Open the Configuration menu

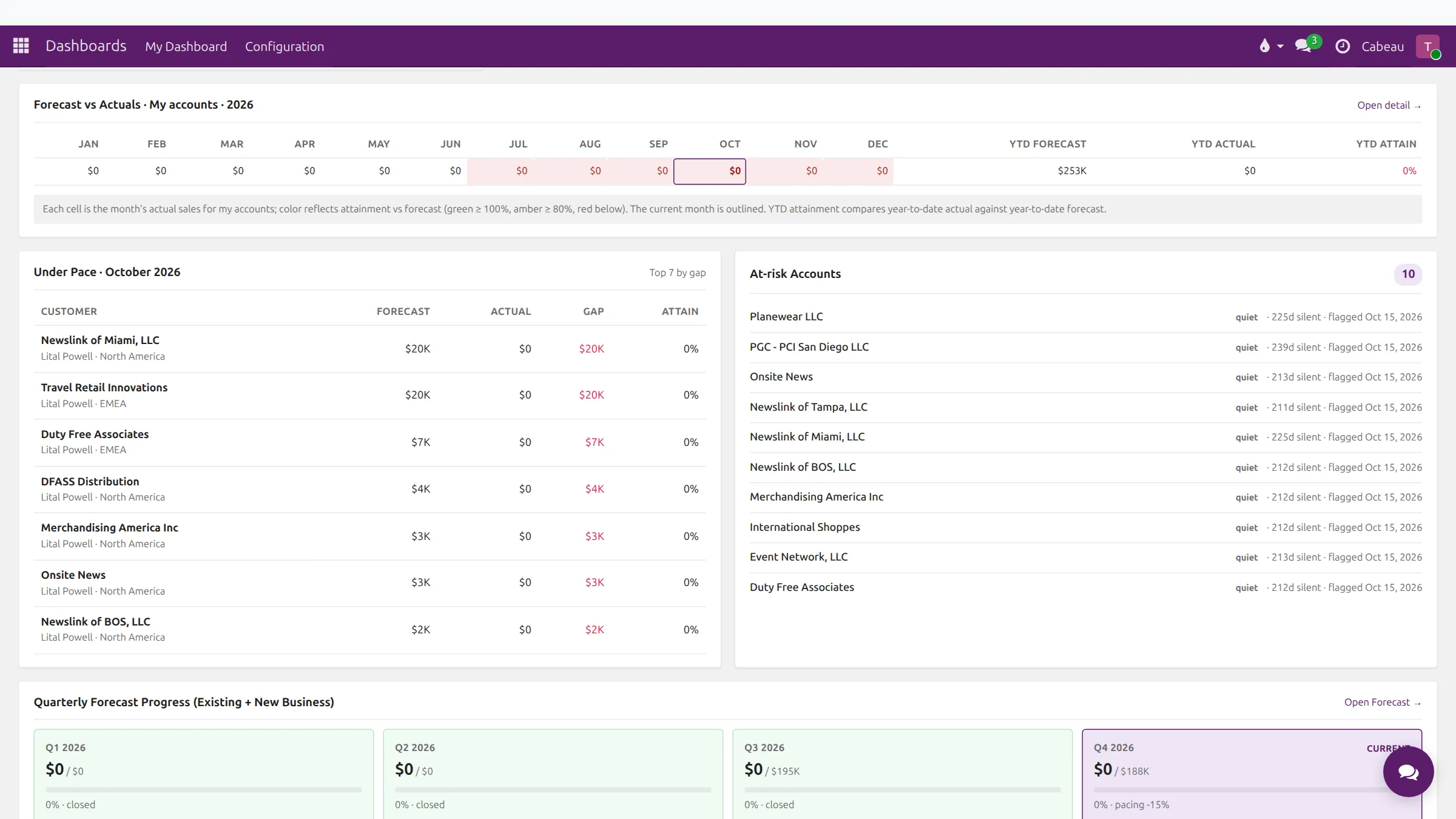tap(285, 46)
